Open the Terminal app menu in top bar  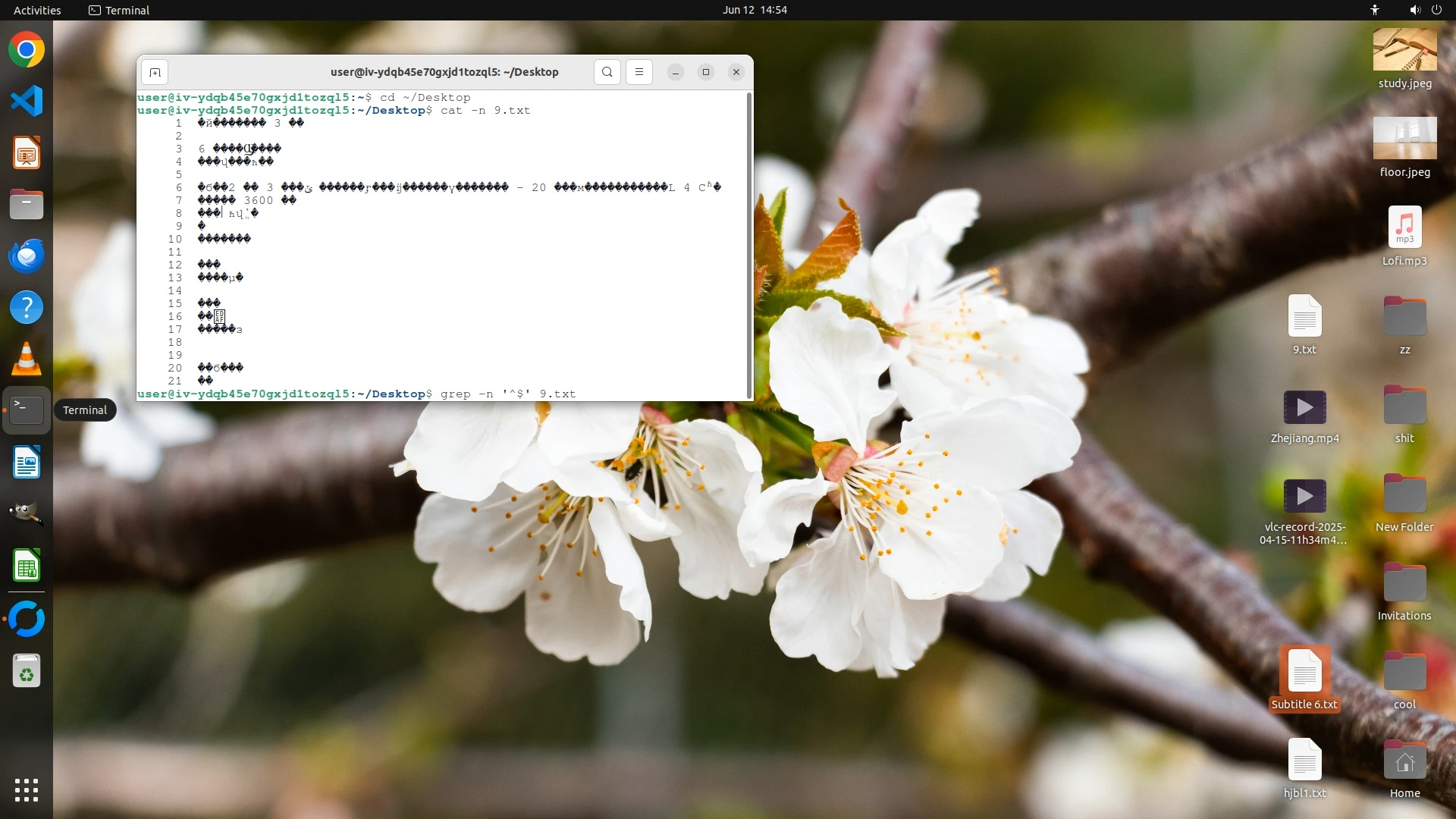(119, 10)
